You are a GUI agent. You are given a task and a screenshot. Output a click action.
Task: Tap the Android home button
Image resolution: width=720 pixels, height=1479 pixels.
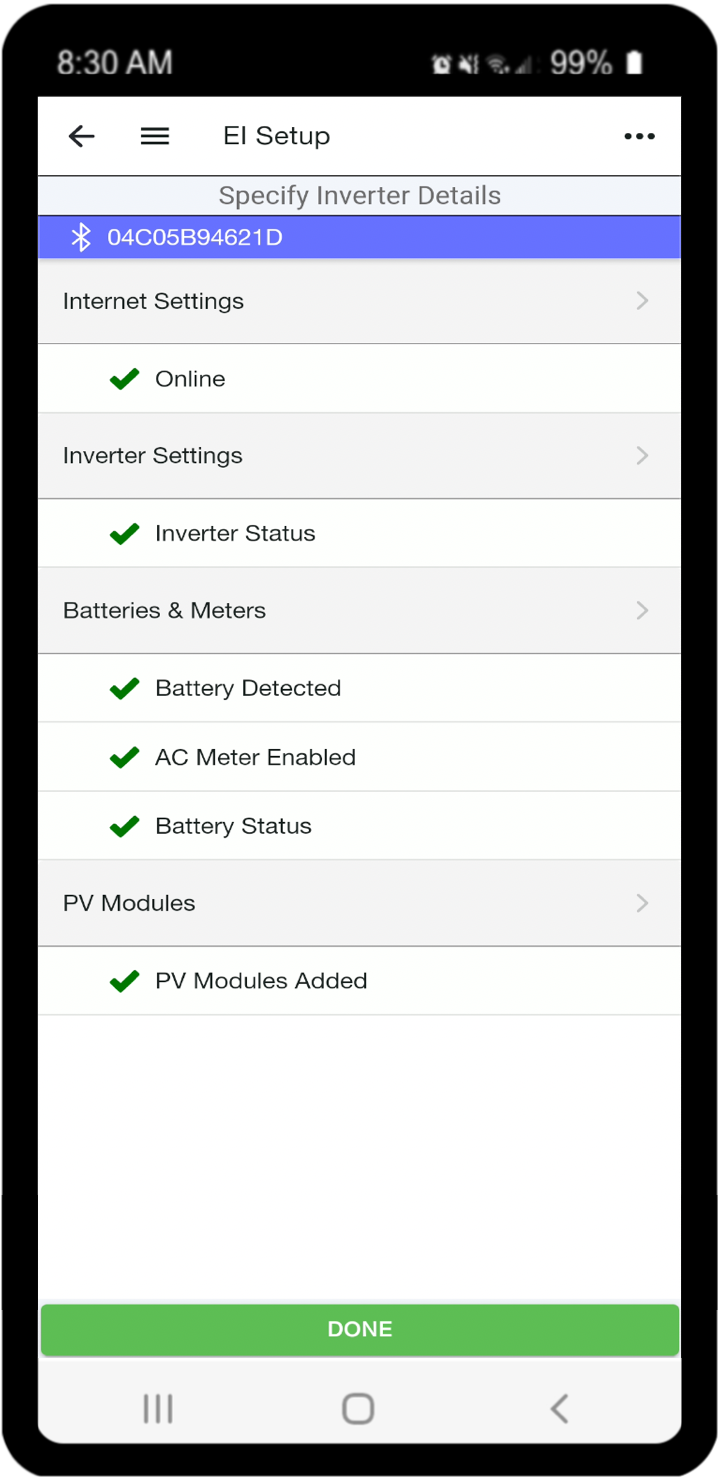[x=358, y=1408]
